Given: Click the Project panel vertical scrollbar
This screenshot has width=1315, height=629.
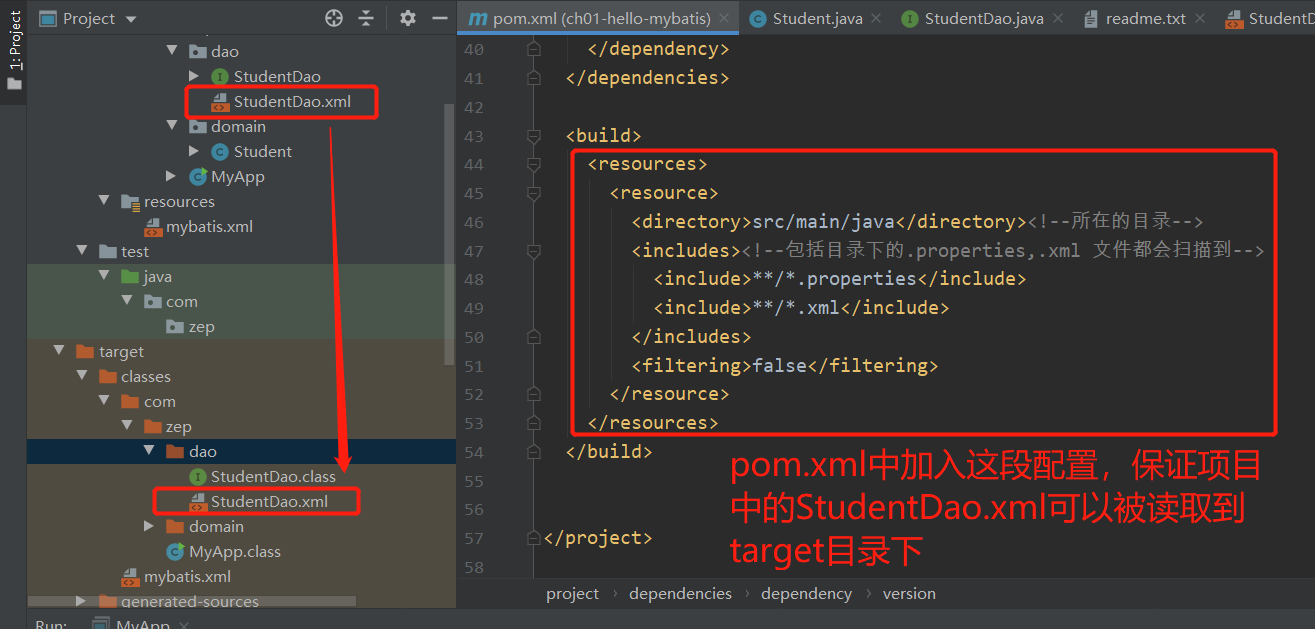Looking at the screenshot, I should coord(449,232).
